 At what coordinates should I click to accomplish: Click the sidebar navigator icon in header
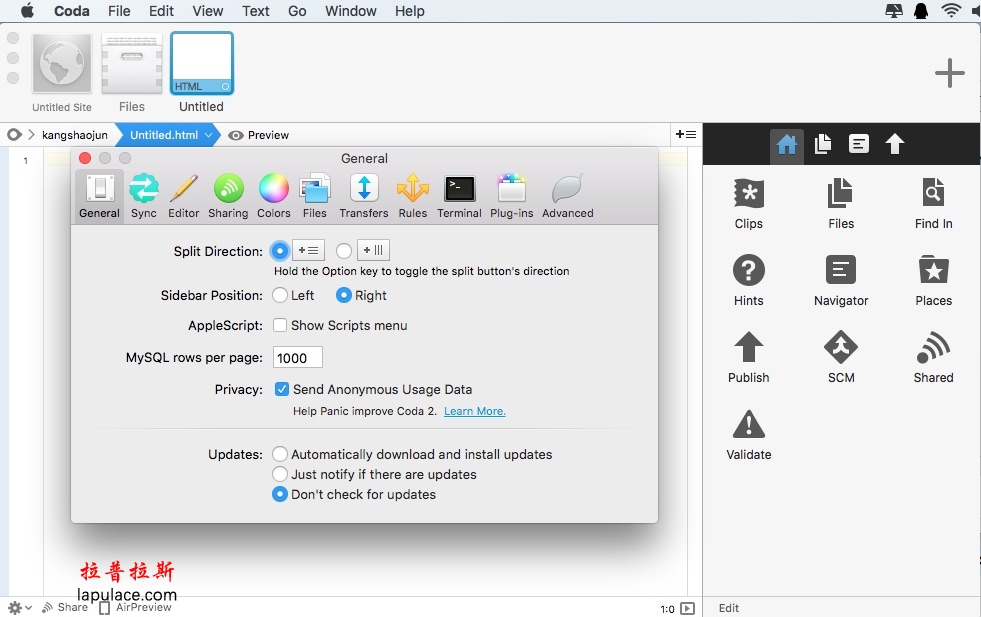click(858, 145)
